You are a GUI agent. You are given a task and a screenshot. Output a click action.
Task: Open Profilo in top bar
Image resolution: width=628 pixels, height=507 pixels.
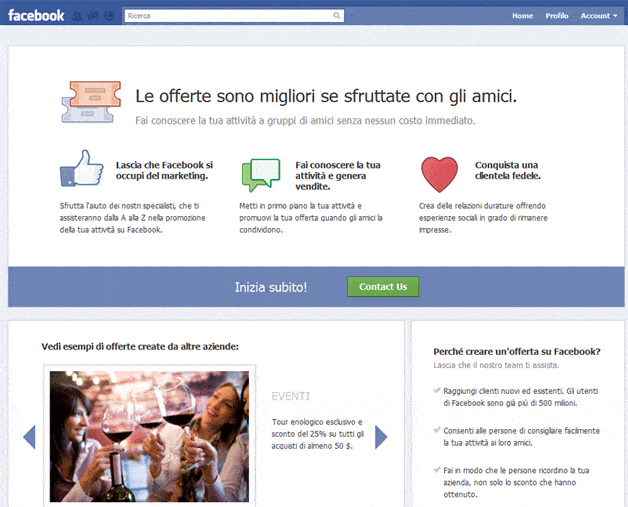[557, 16]
